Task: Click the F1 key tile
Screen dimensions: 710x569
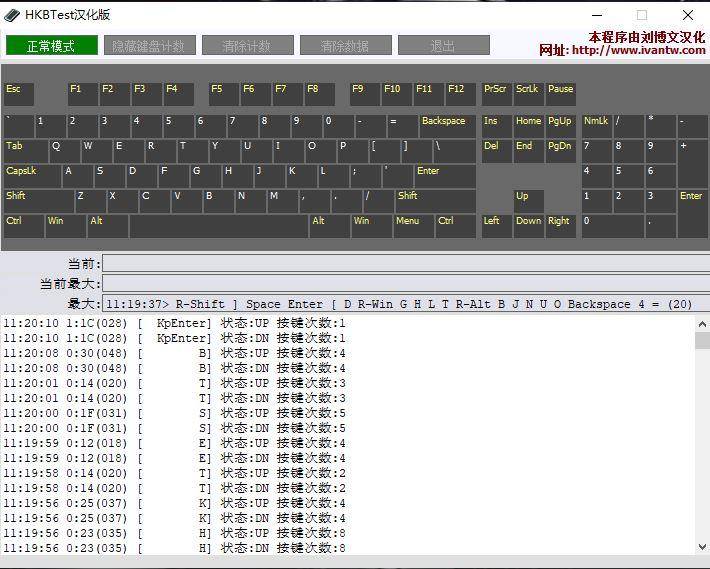Action: [83, 94]
